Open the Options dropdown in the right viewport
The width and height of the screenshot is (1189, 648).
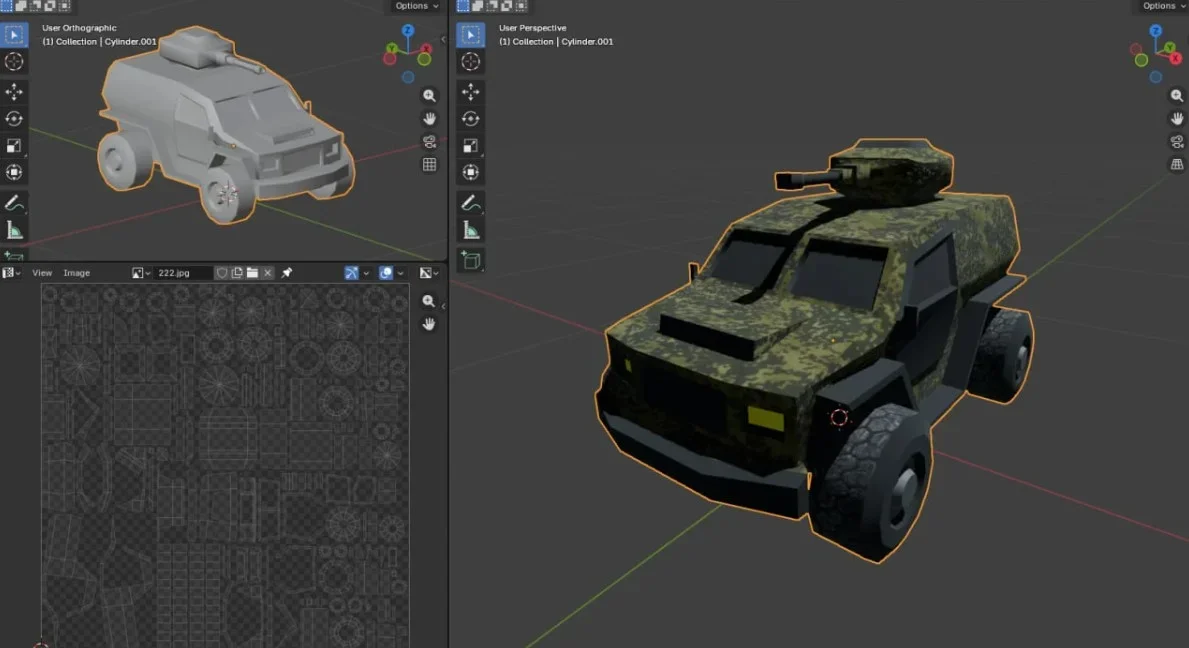(x=1160, y=6)
